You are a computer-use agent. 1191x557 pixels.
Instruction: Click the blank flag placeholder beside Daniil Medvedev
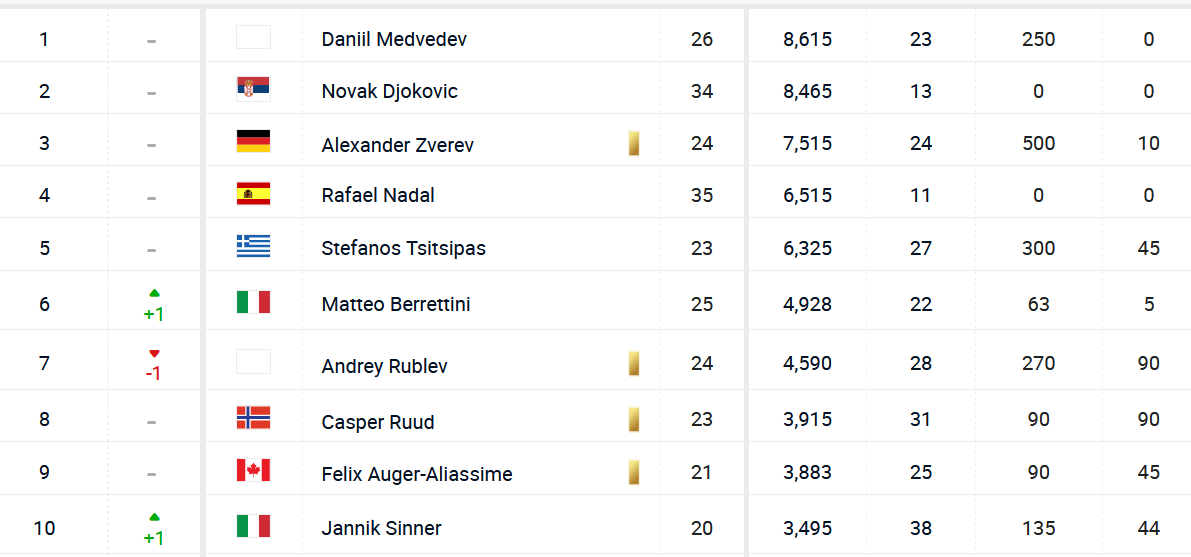[253, 38]
